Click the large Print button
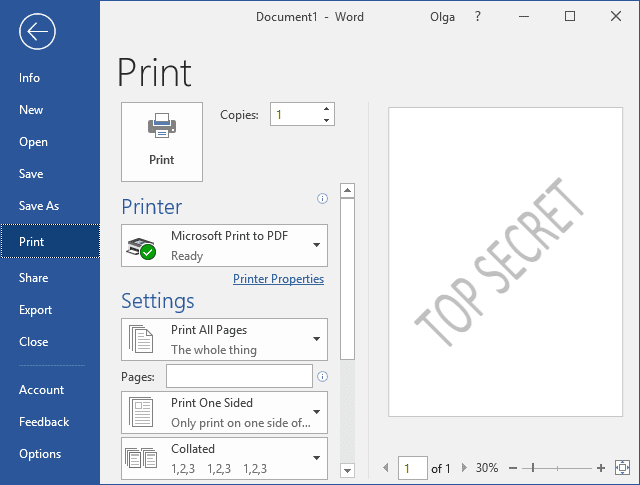The height and width of the screenshot is (485, 640). coord(162,142)
